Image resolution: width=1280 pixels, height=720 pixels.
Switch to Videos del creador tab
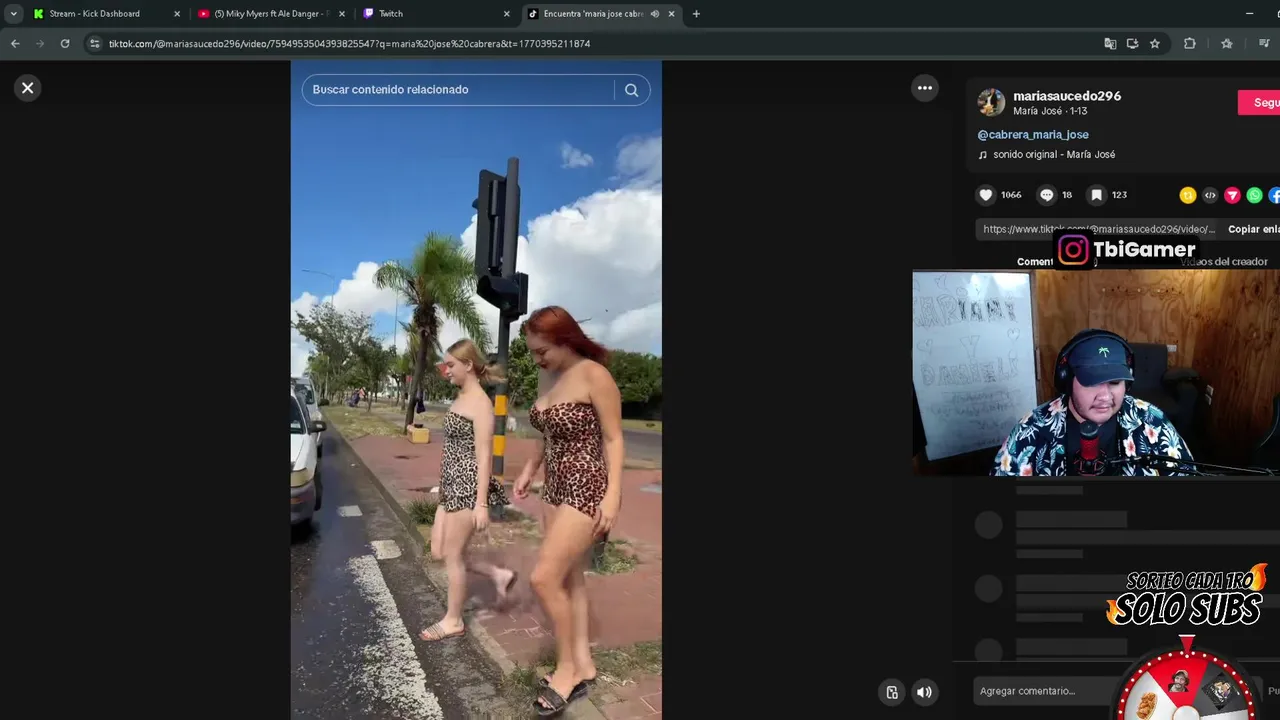pos(1223,262)
